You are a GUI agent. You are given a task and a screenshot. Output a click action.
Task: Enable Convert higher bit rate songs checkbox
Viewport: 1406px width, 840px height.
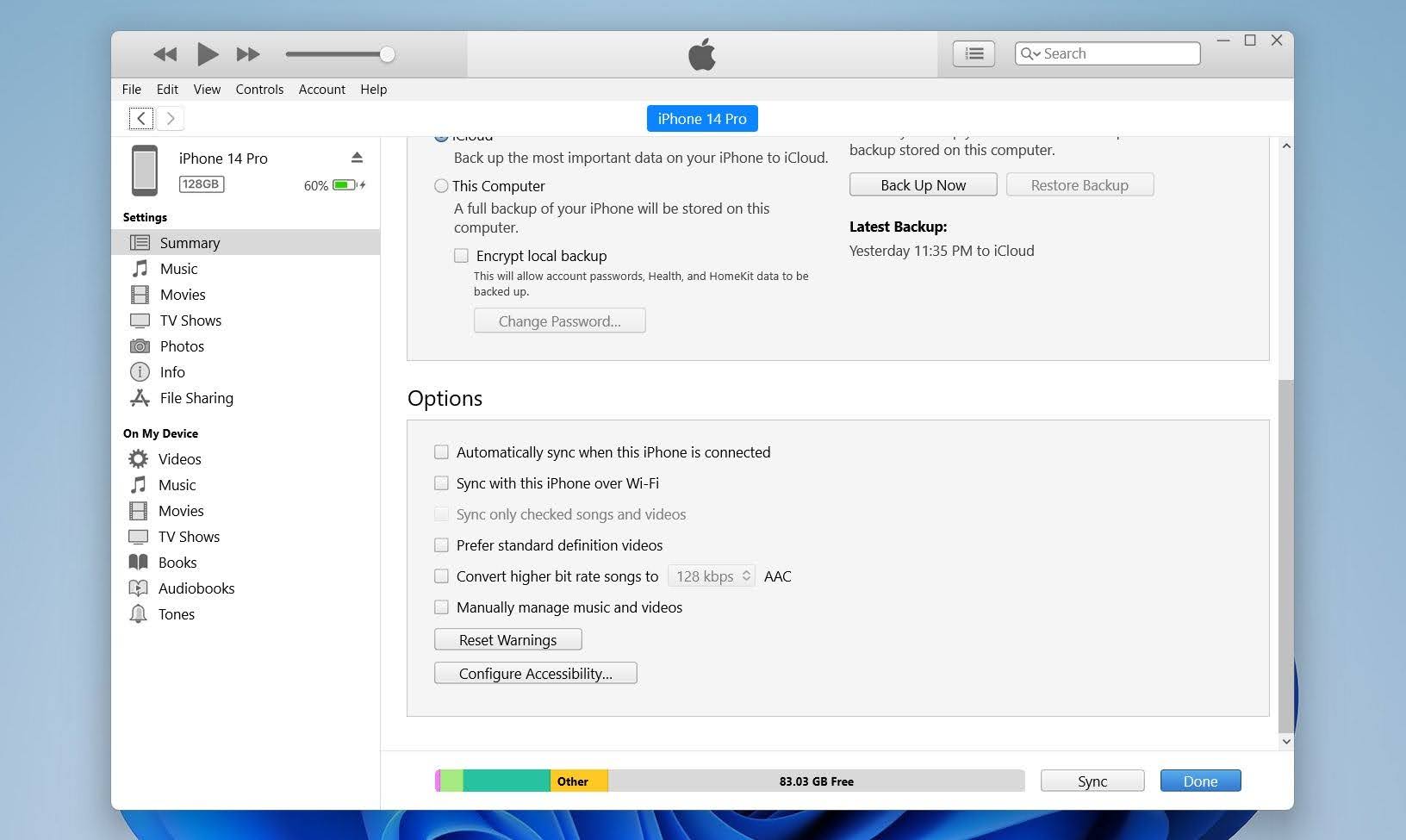click(441, 576)
